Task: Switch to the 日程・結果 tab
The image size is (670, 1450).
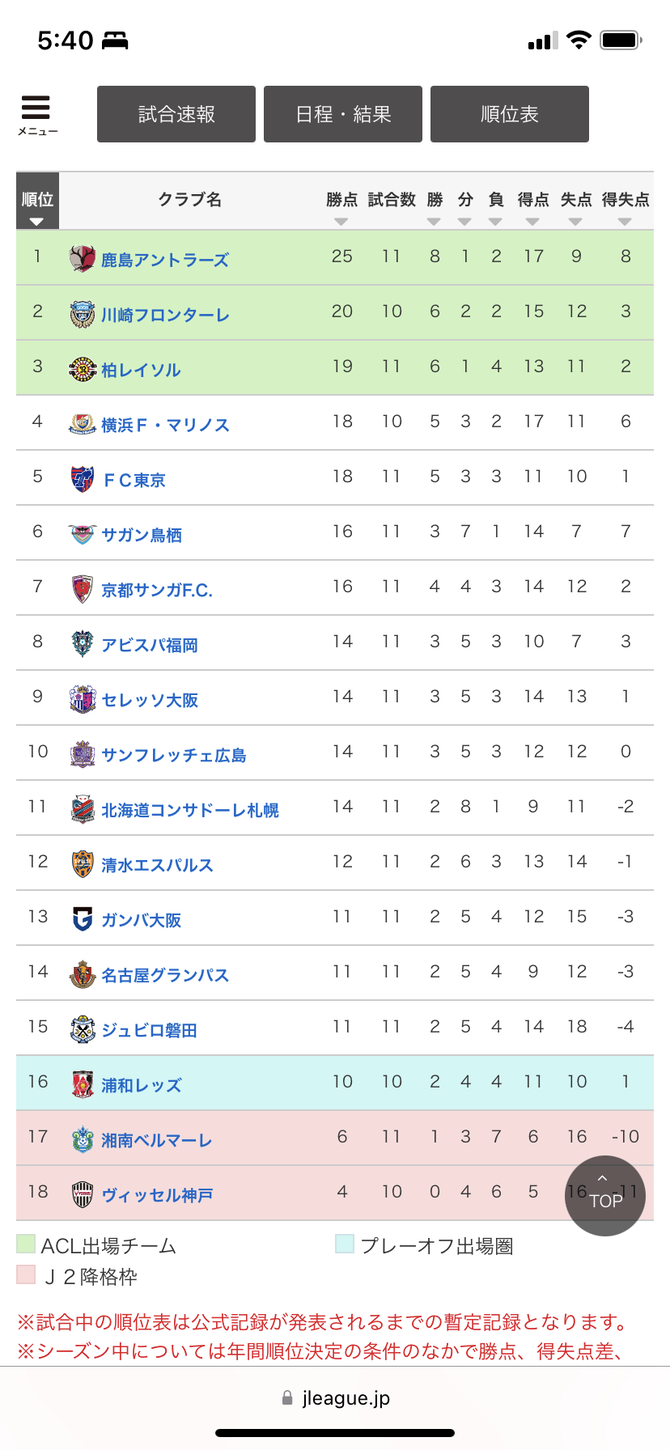Action: click(343, 114)
